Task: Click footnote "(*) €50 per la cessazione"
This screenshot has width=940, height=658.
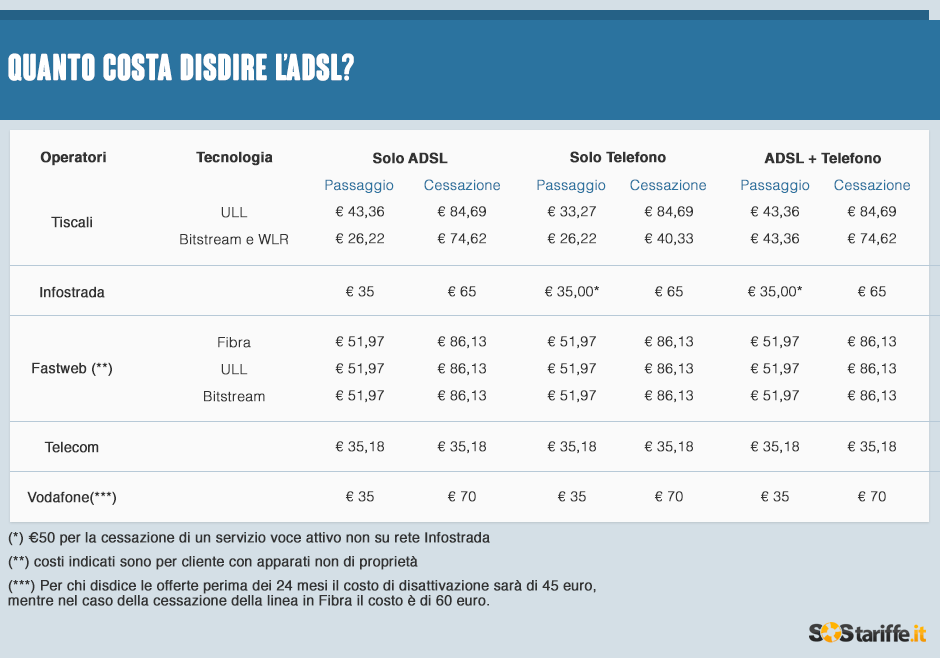Action: [249, 538]
